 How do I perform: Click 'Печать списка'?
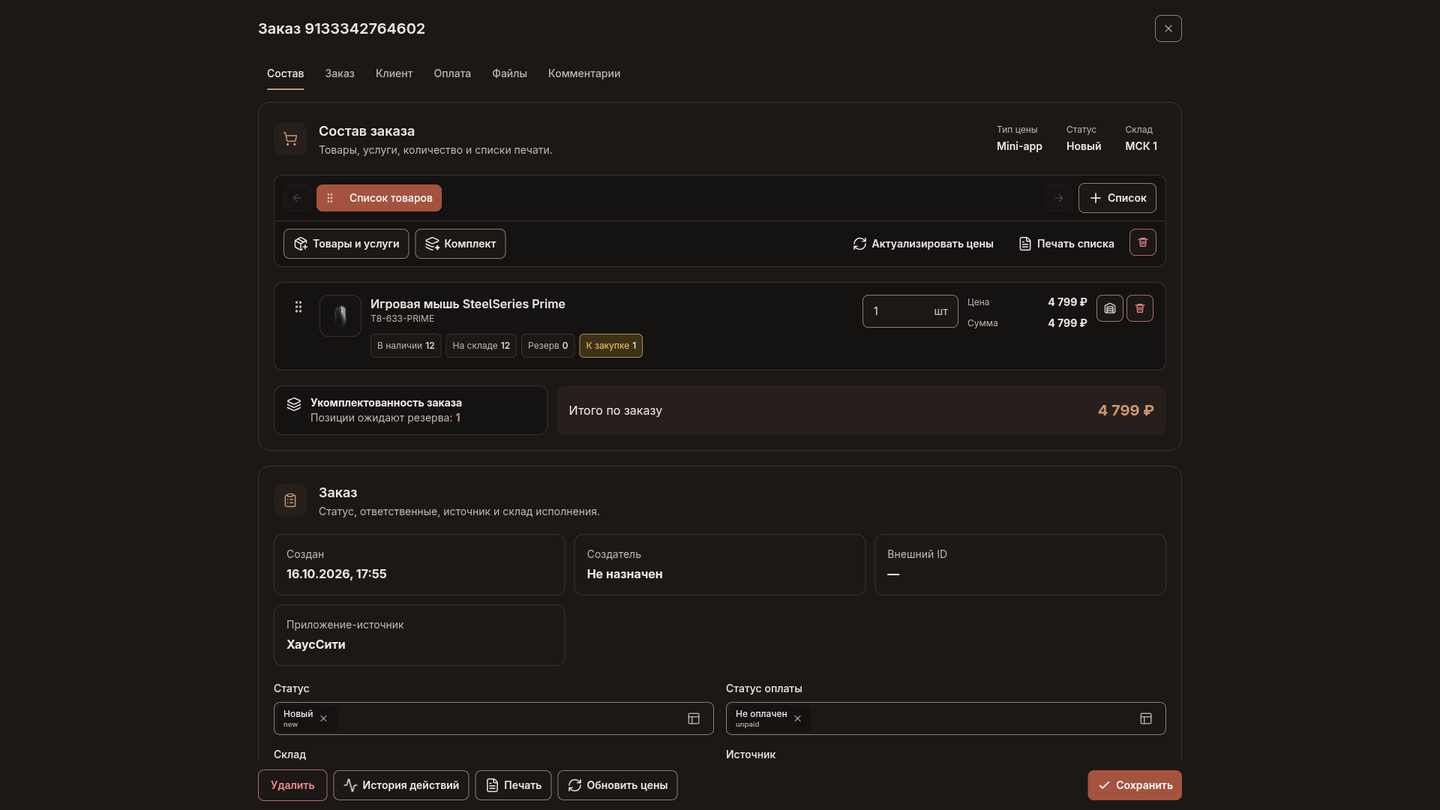click(1066, 244)
